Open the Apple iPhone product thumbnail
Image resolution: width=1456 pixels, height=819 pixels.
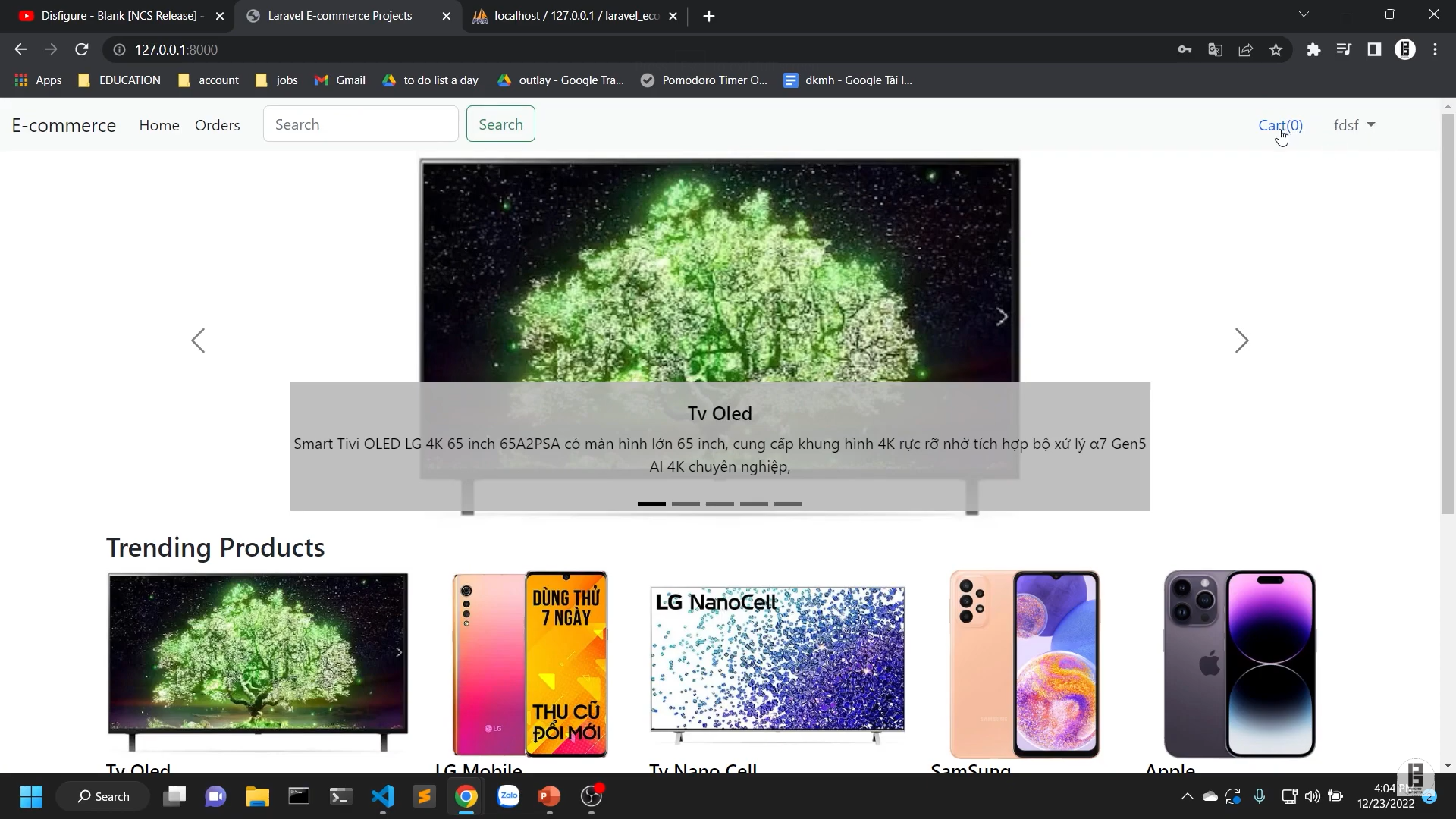(x=1239, y=664)
